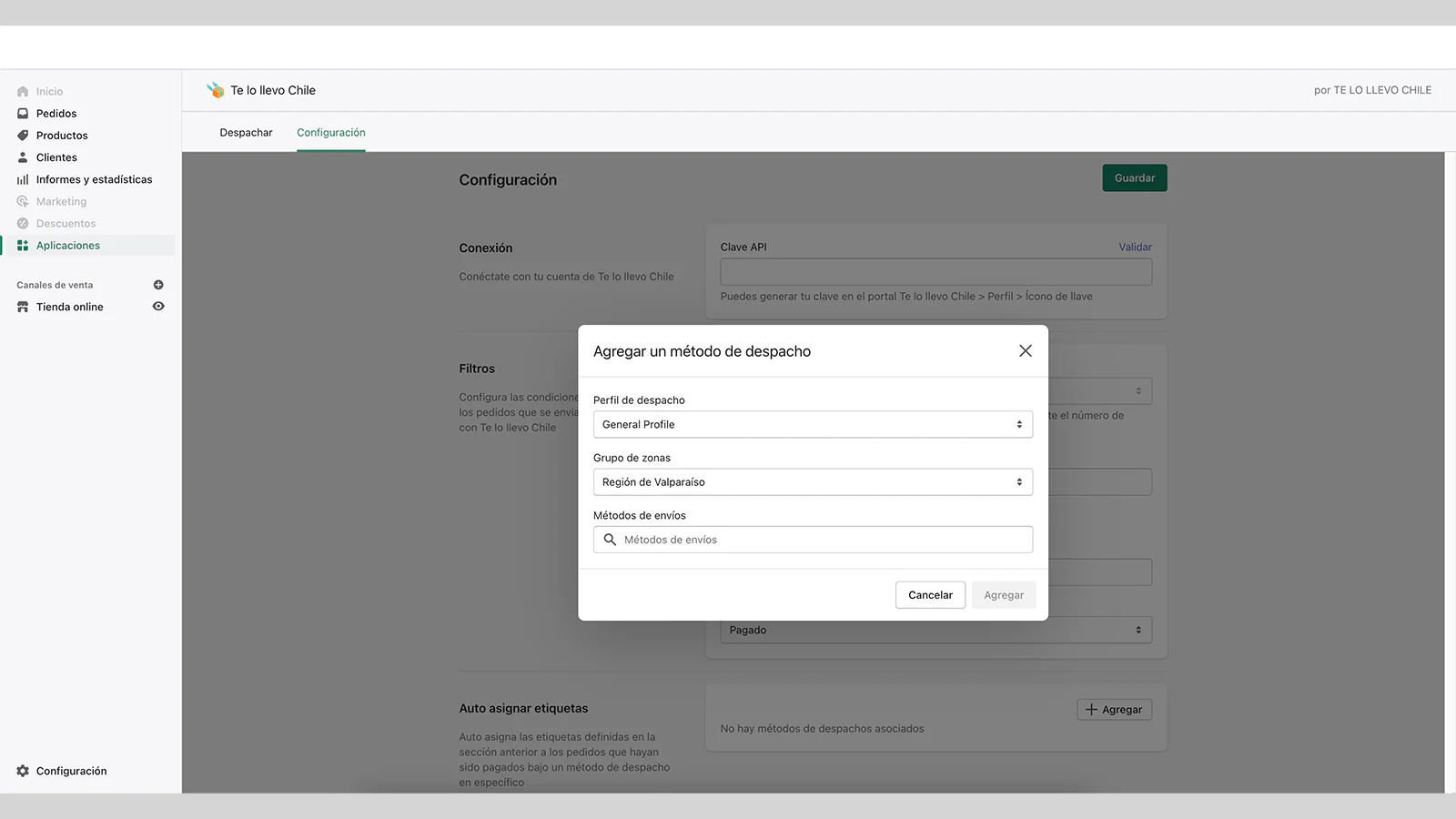Close the Agregar método de despacho dialog
The height and width of the screenshot is (819, 1456).
tap(1025, 351)
